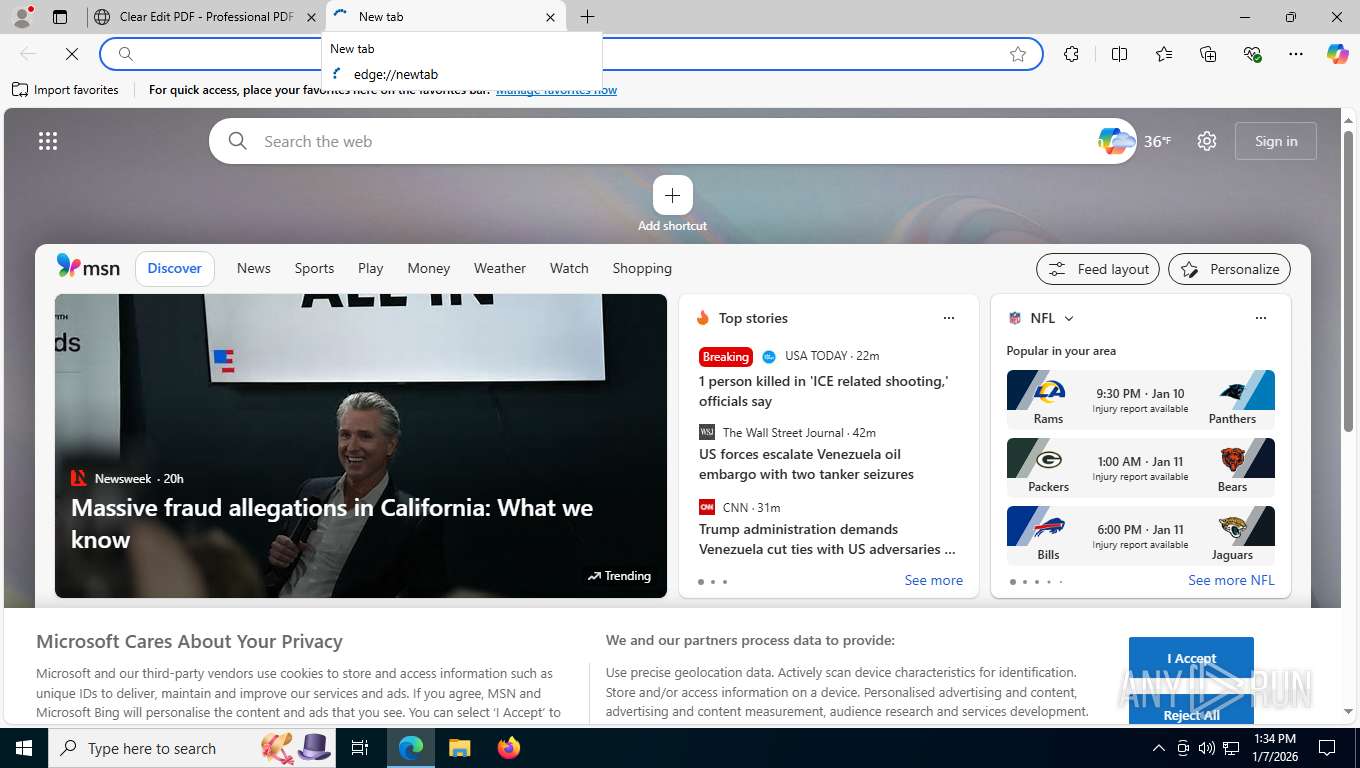Open the Microsoft apps grid launcher

[x=48, y=141]
